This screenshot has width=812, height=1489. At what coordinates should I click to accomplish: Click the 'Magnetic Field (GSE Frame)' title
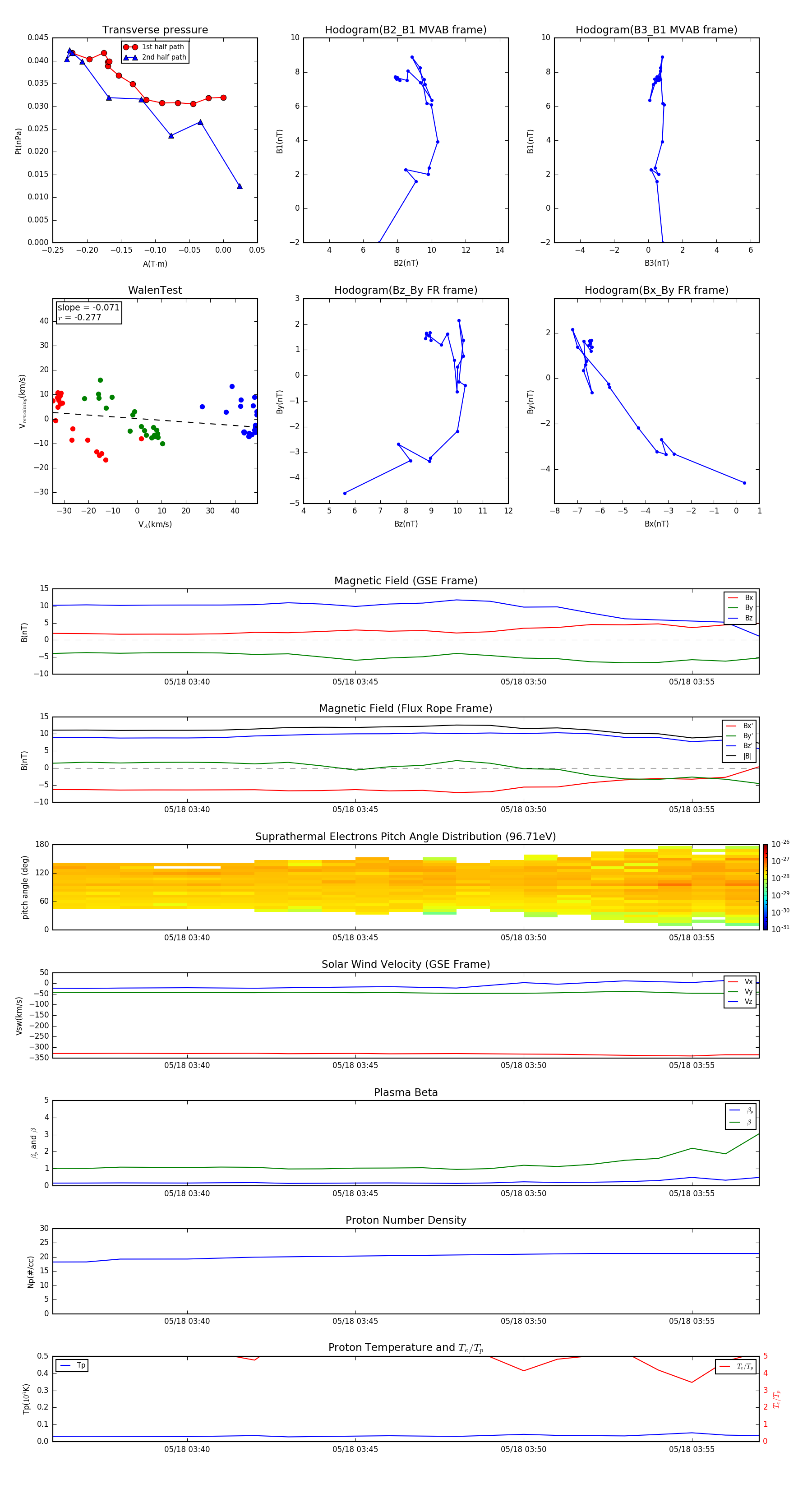click(x=406, y=581)
